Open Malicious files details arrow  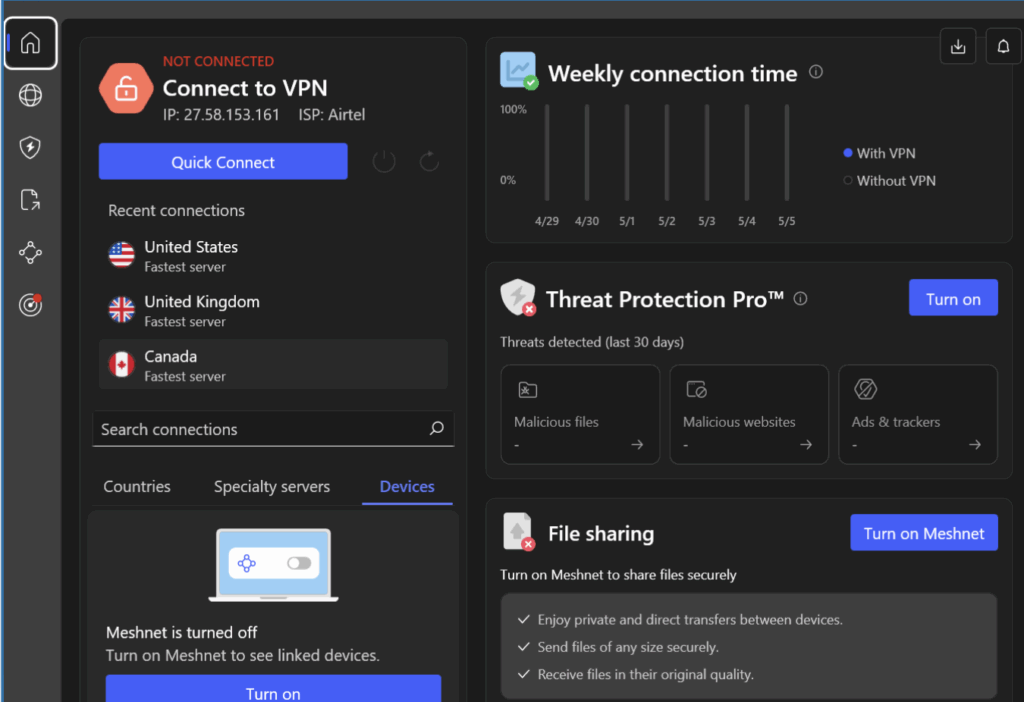coord(637,445)
